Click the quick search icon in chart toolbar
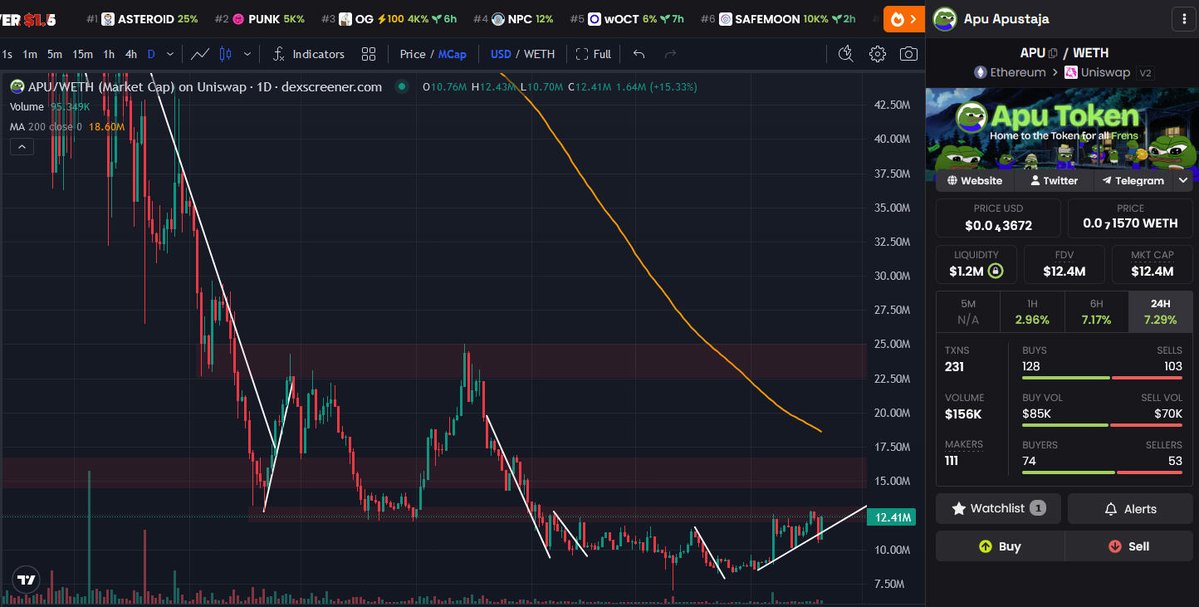The width and height of the screenshot is (1199, 607). coord(845,54)
